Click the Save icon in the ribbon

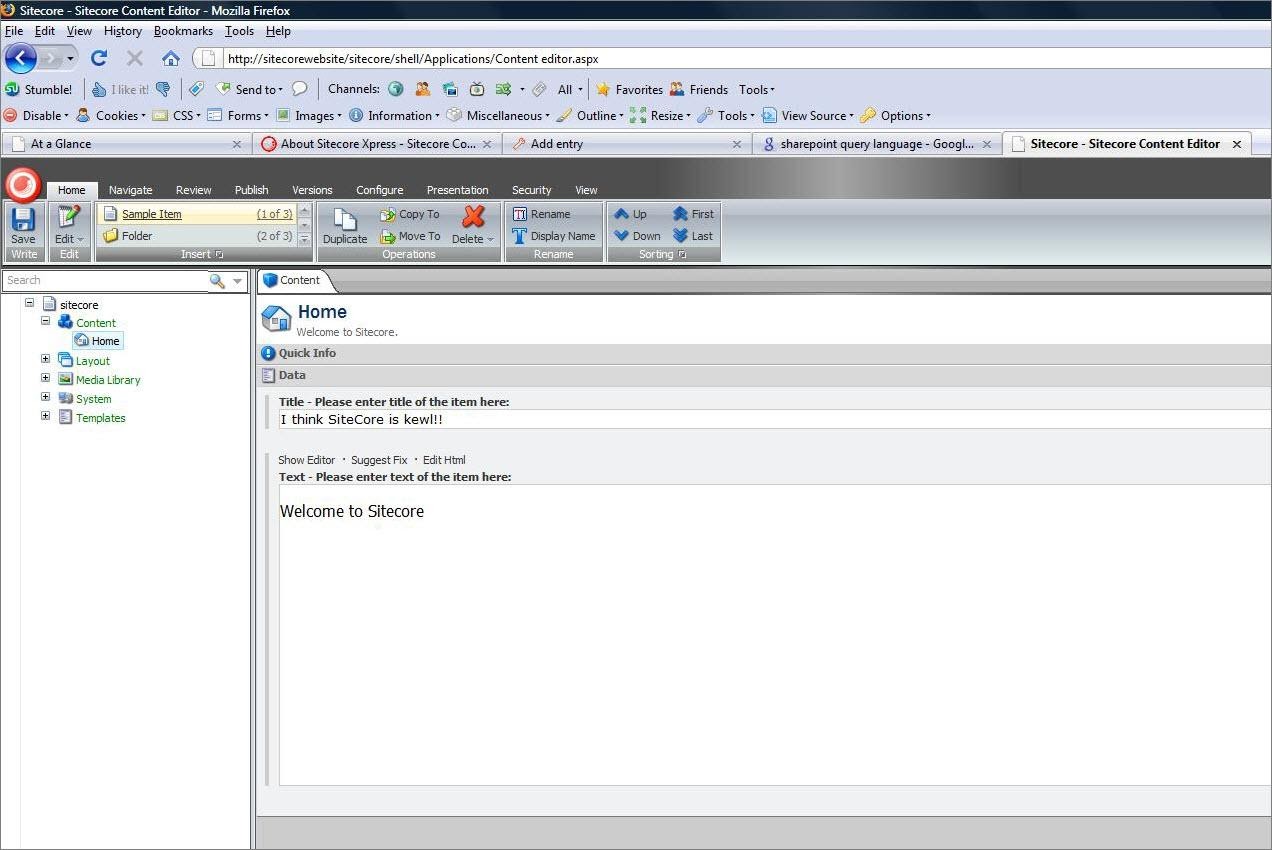(23, 220)
